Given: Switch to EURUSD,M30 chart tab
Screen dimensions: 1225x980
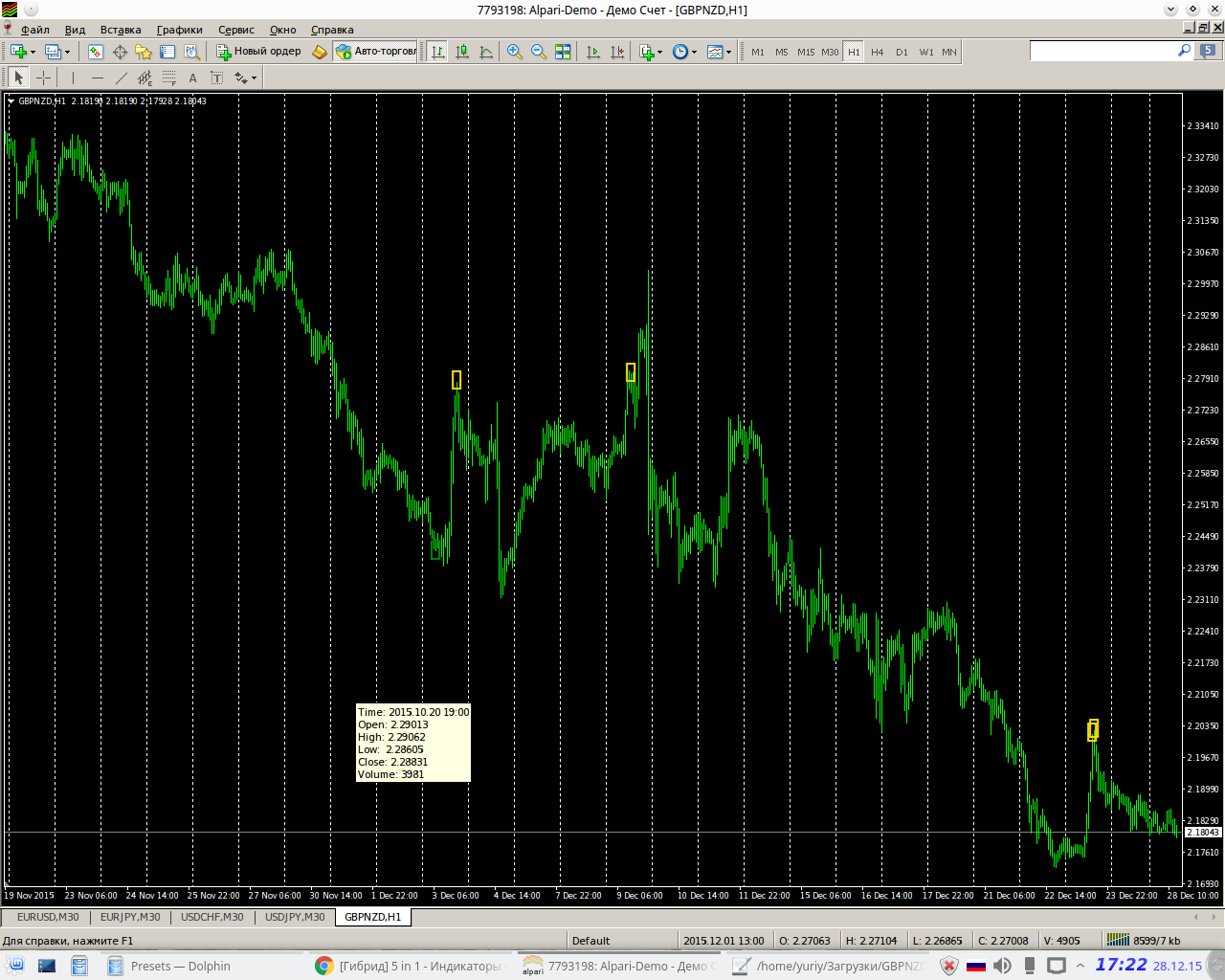Looking at the screenshot, I should pyautogui.click(x=48, y=917).
